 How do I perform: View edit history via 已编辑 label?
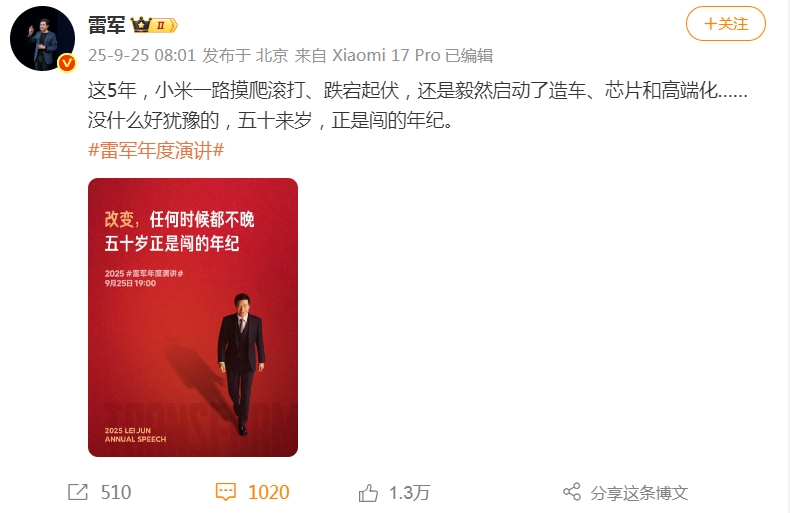pos(469,55)
